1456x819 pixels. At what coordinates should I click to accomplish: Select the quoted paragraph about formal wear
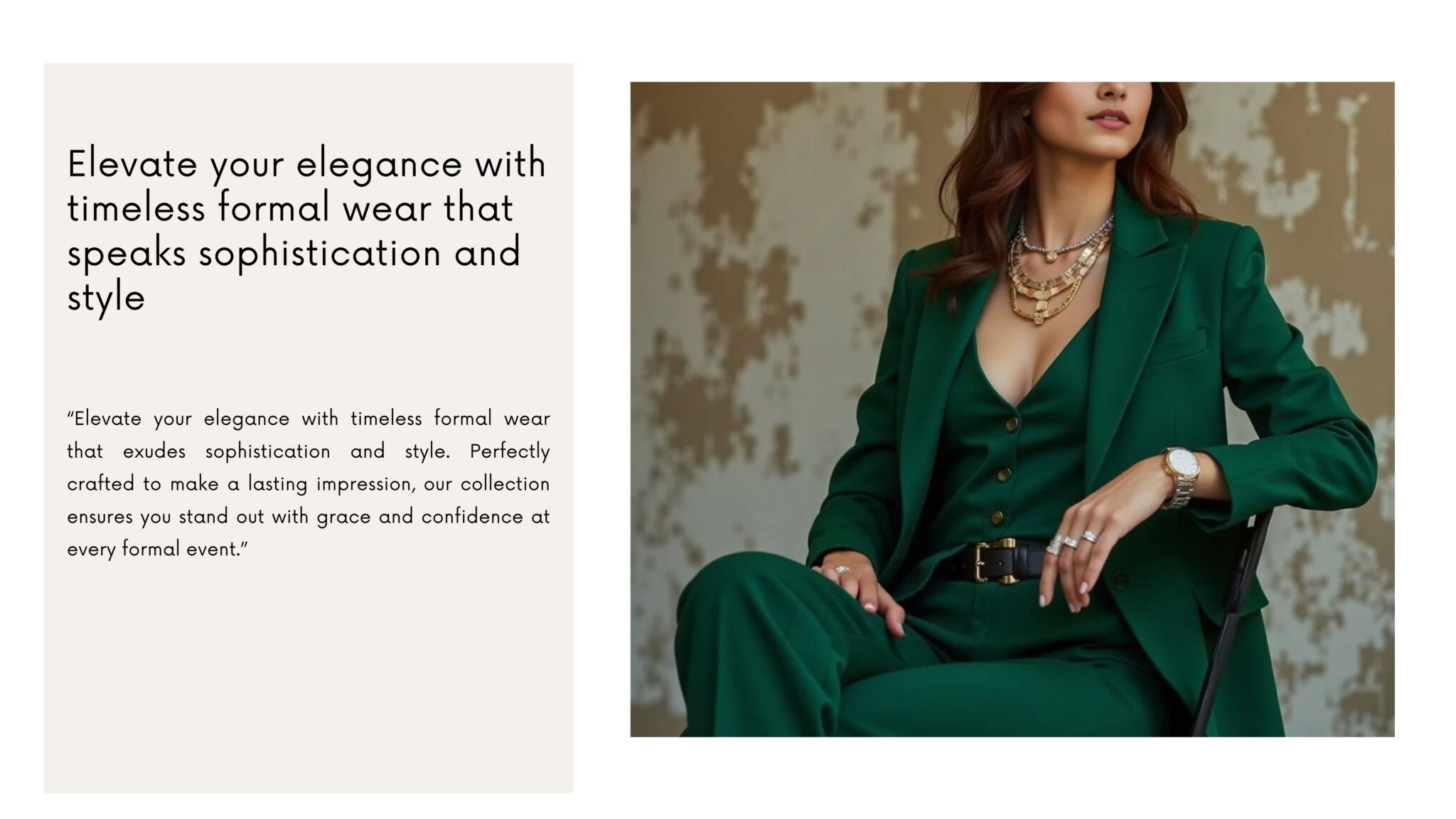pyautogui.click(x=309, y=483)
